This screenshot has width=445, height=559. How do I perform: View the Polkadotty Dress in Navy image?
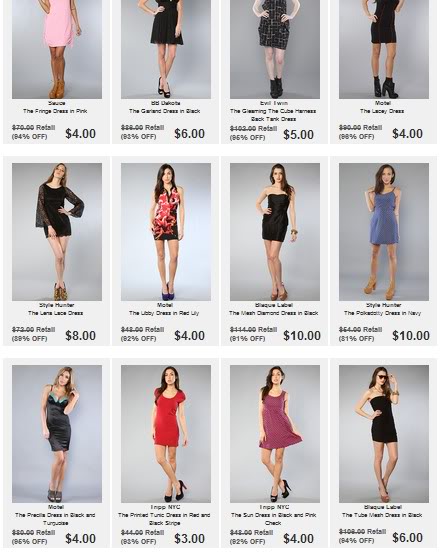coord(384,232)
